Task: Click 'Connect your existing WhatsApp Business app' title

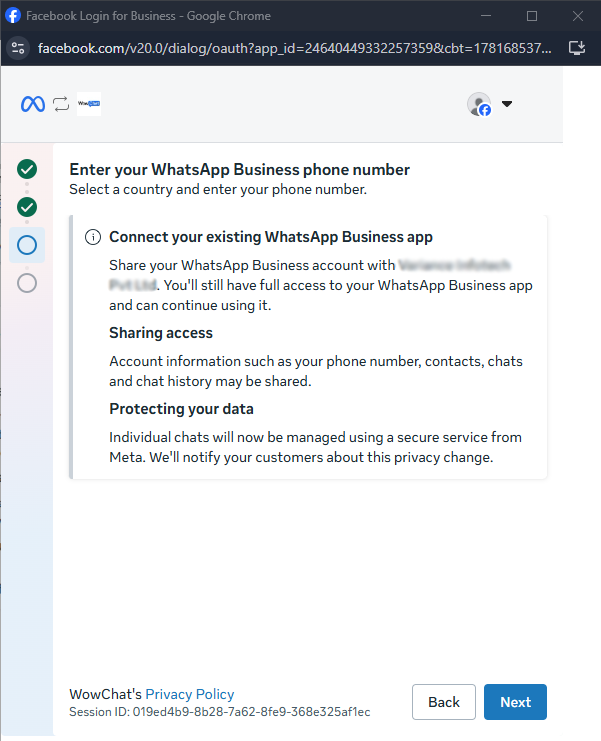Action: [271, 237]
